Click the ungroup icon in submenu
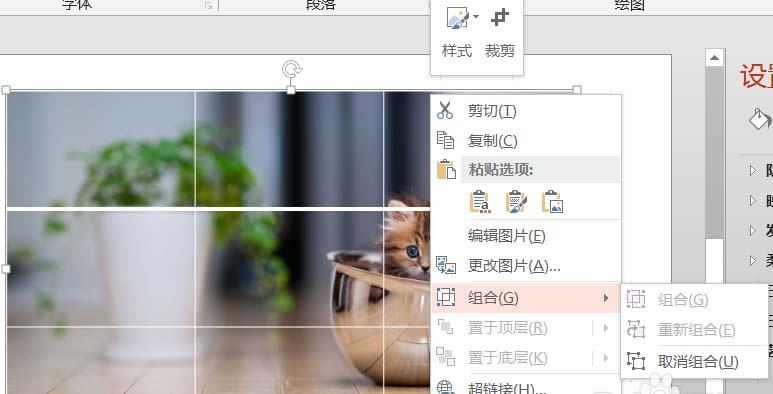Screen dimensions: 773x394 636,361
